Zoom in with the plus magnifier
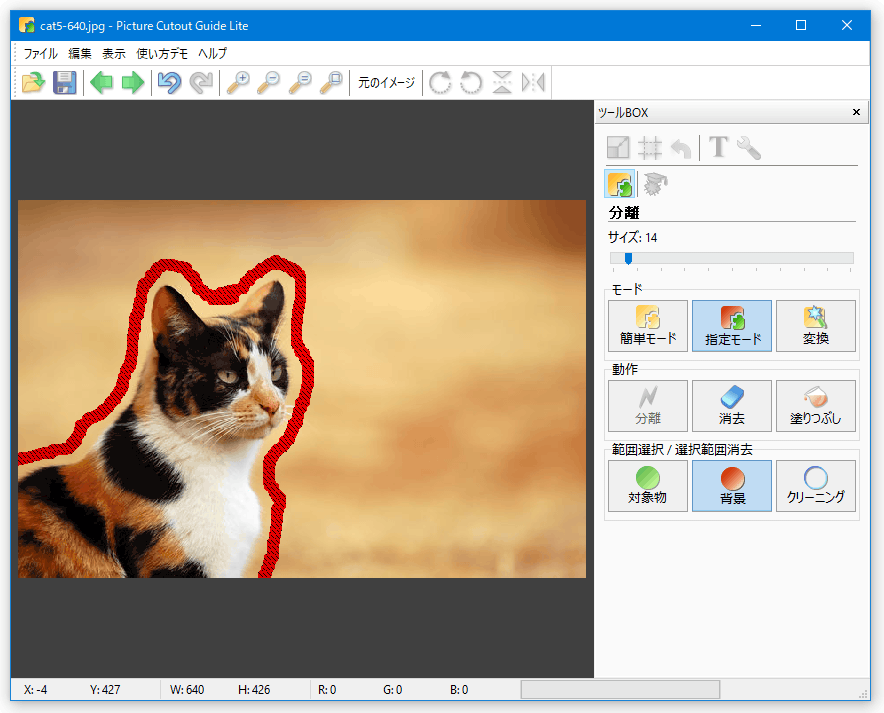The image size is (884, 713). coord(238,83)
